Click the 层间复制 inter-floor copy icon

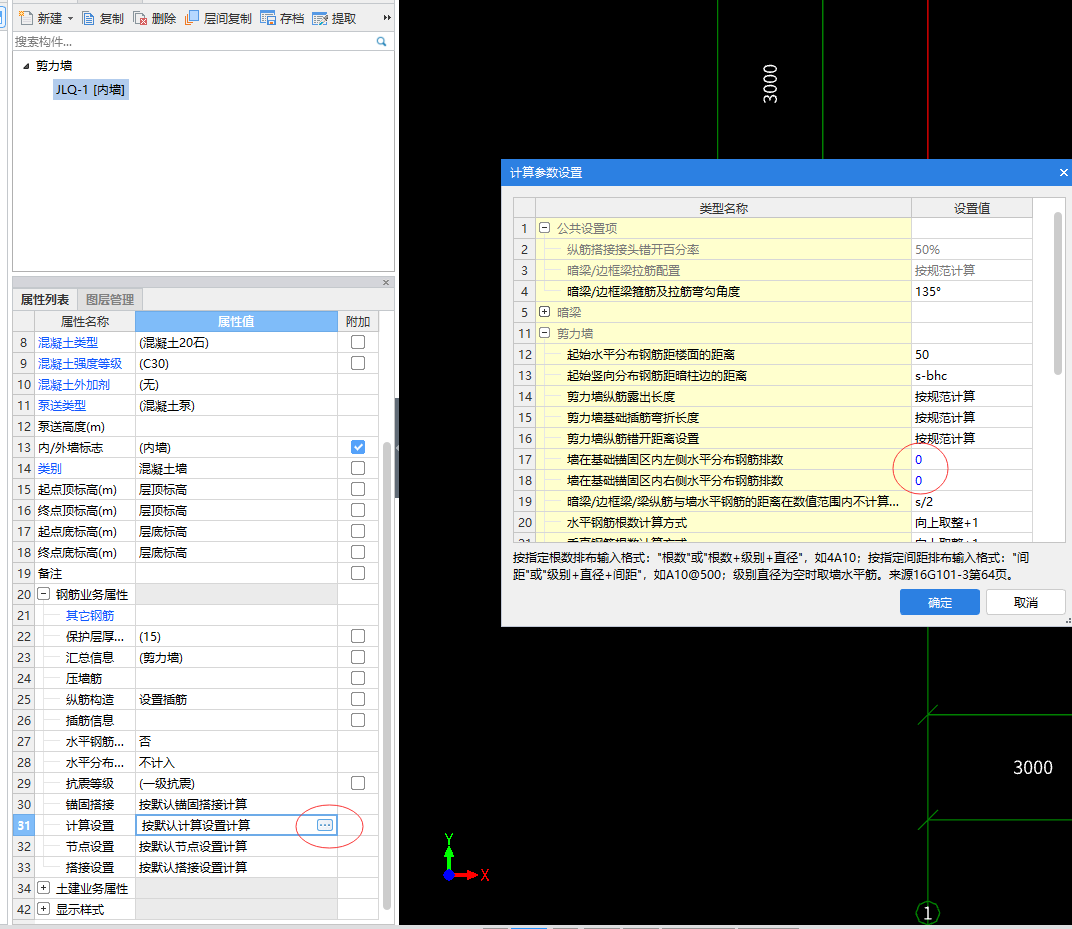tap(192, 18)
